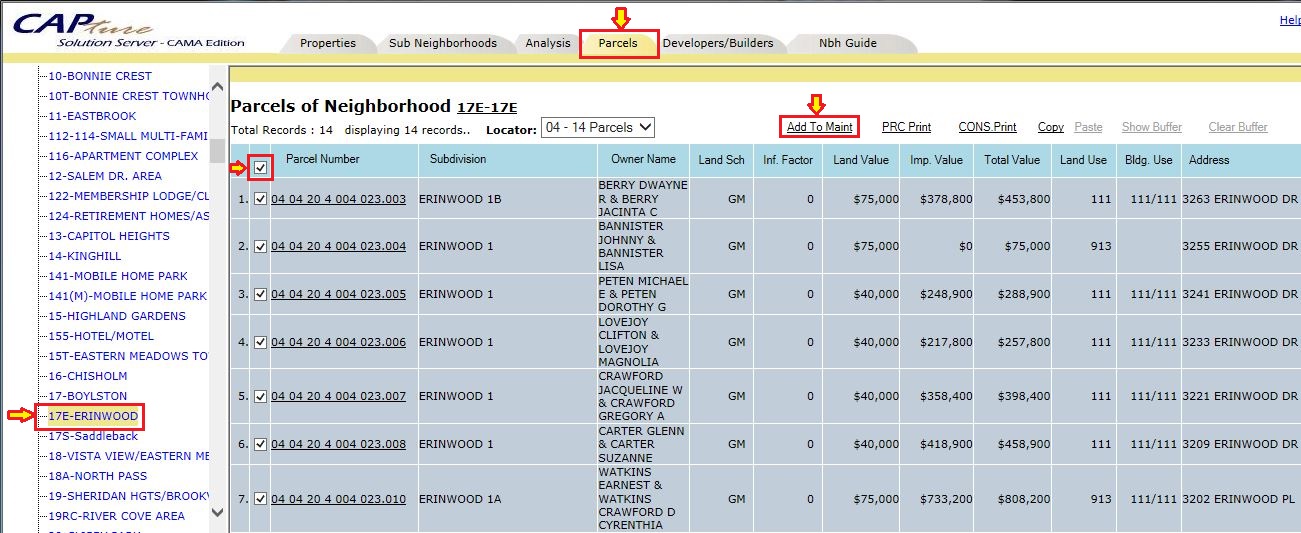Go to the Developers/Builders tab
The height and width of the screenshot is (533, 1301).
pyautogui.click(x=717, y=43)
